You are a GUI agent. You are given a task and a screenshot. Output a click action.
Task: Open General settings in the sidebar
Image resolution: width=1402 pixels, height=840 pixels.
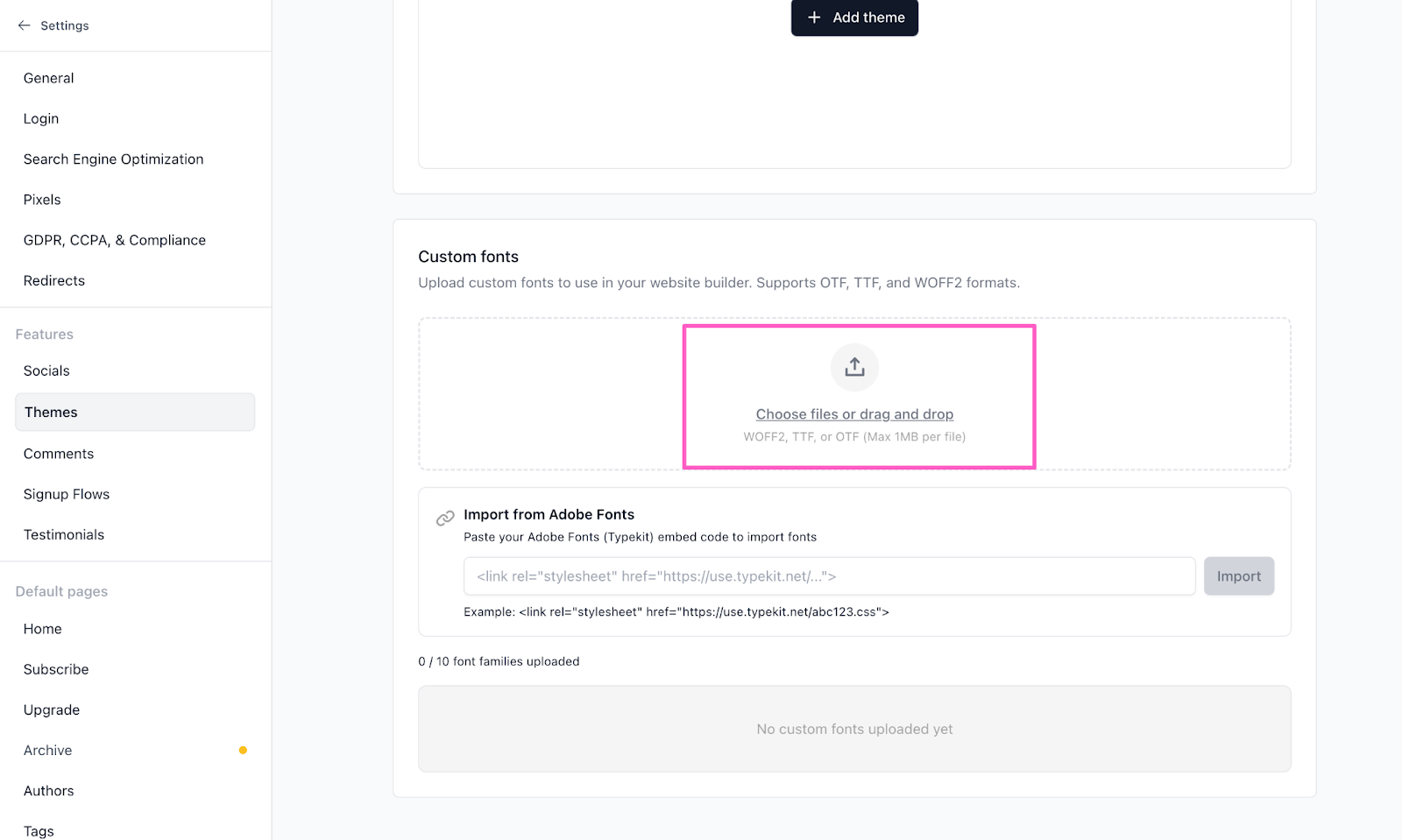[x=49, y=78]
